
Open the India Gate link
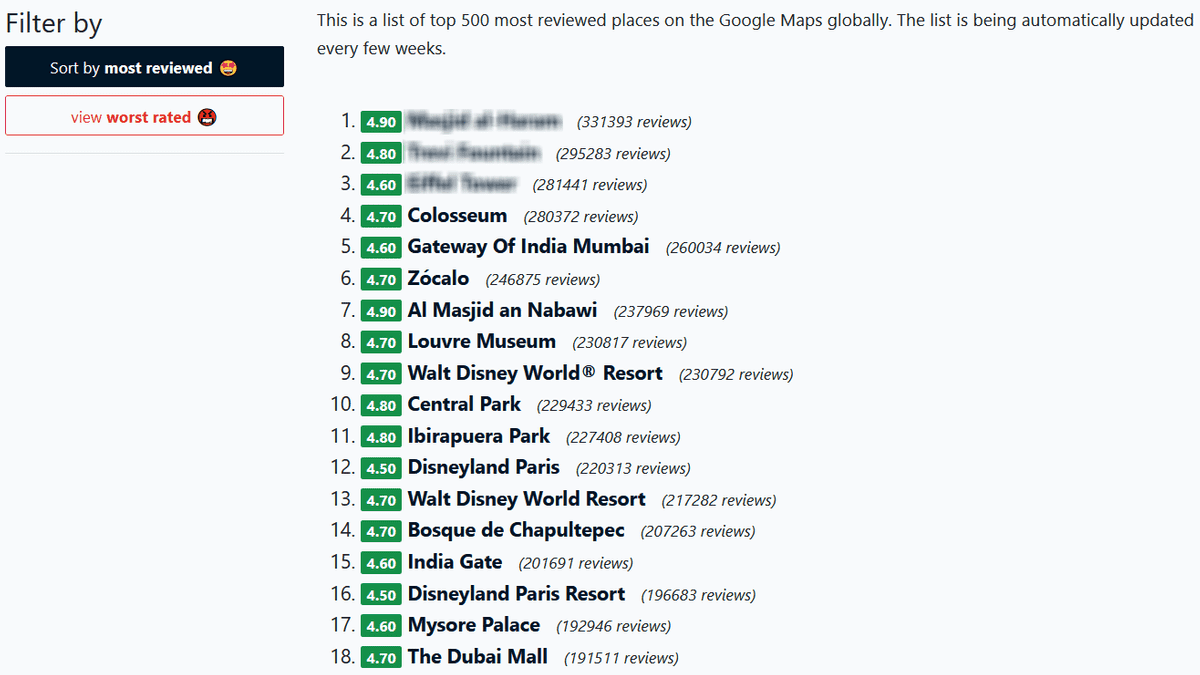[x=455, y=561]
